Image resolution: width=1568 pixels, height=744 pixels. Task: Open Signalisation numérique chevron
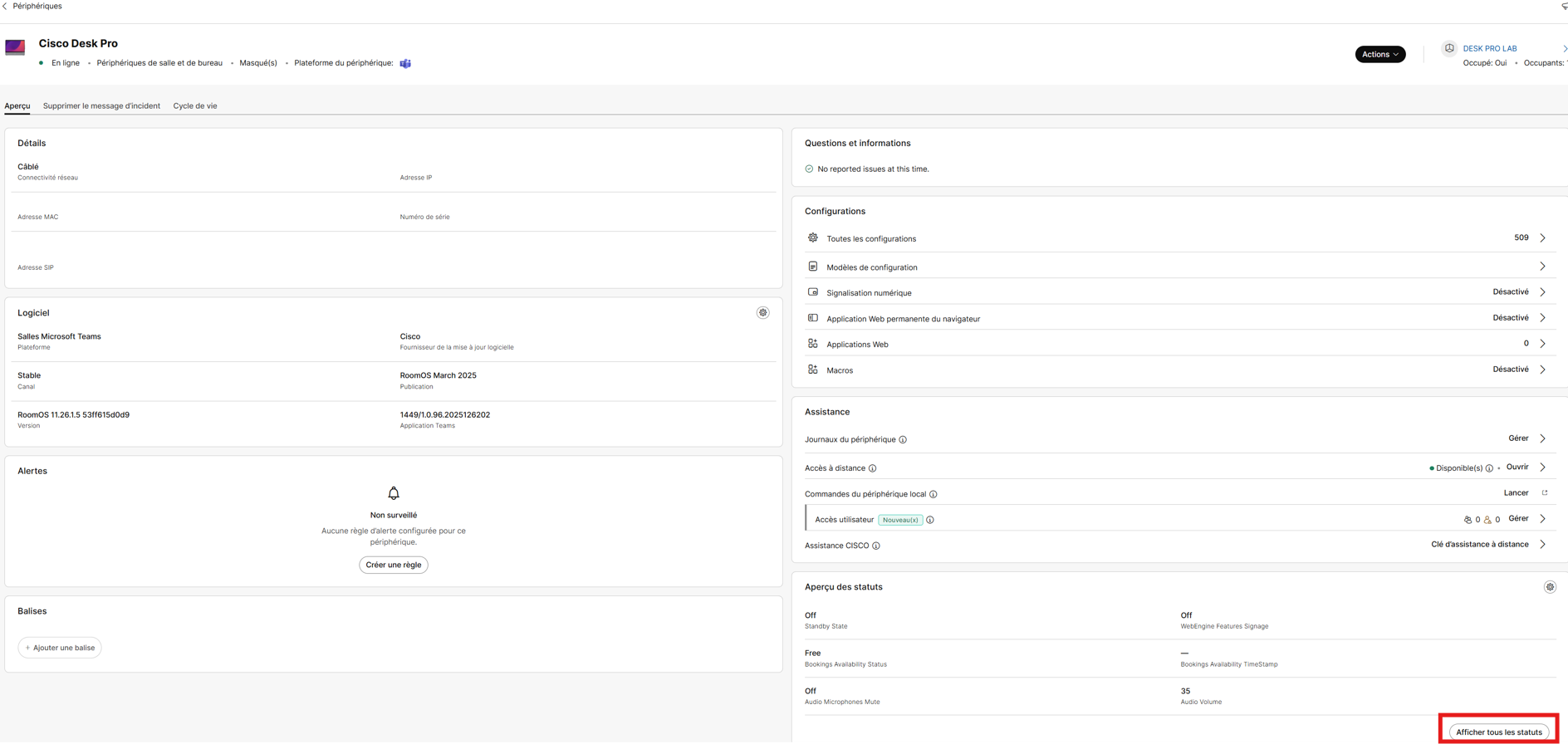pos(1542,292)
